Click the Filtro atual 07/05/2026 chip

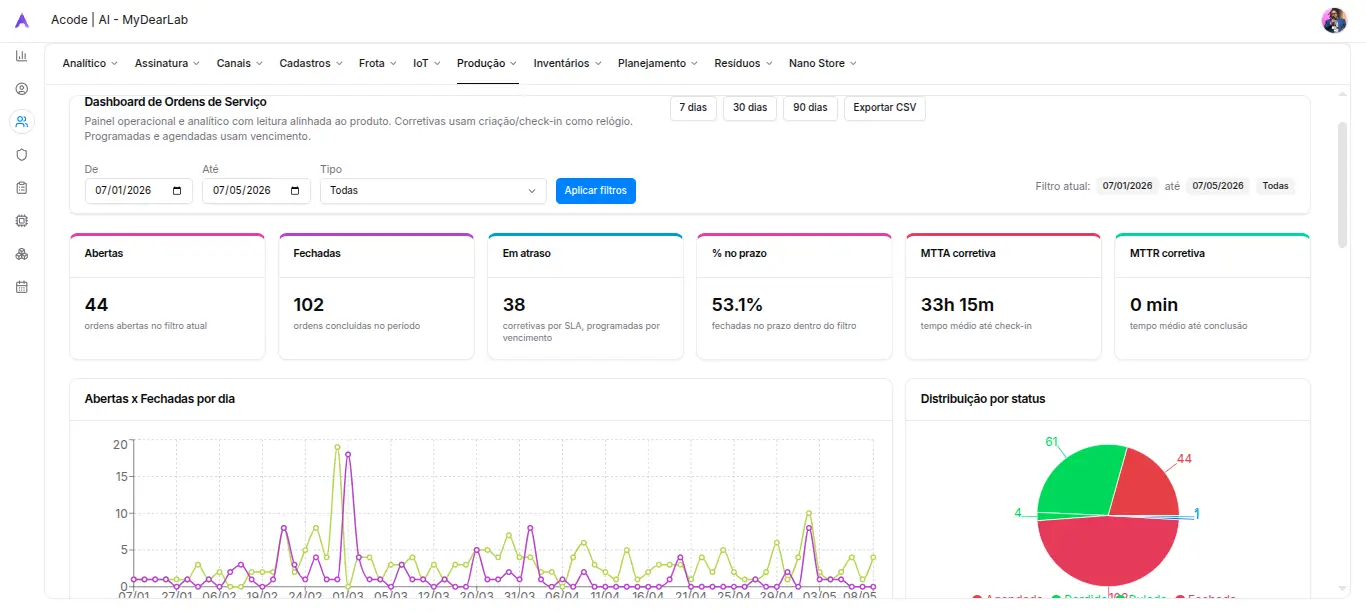click(x=1218, y=186)
